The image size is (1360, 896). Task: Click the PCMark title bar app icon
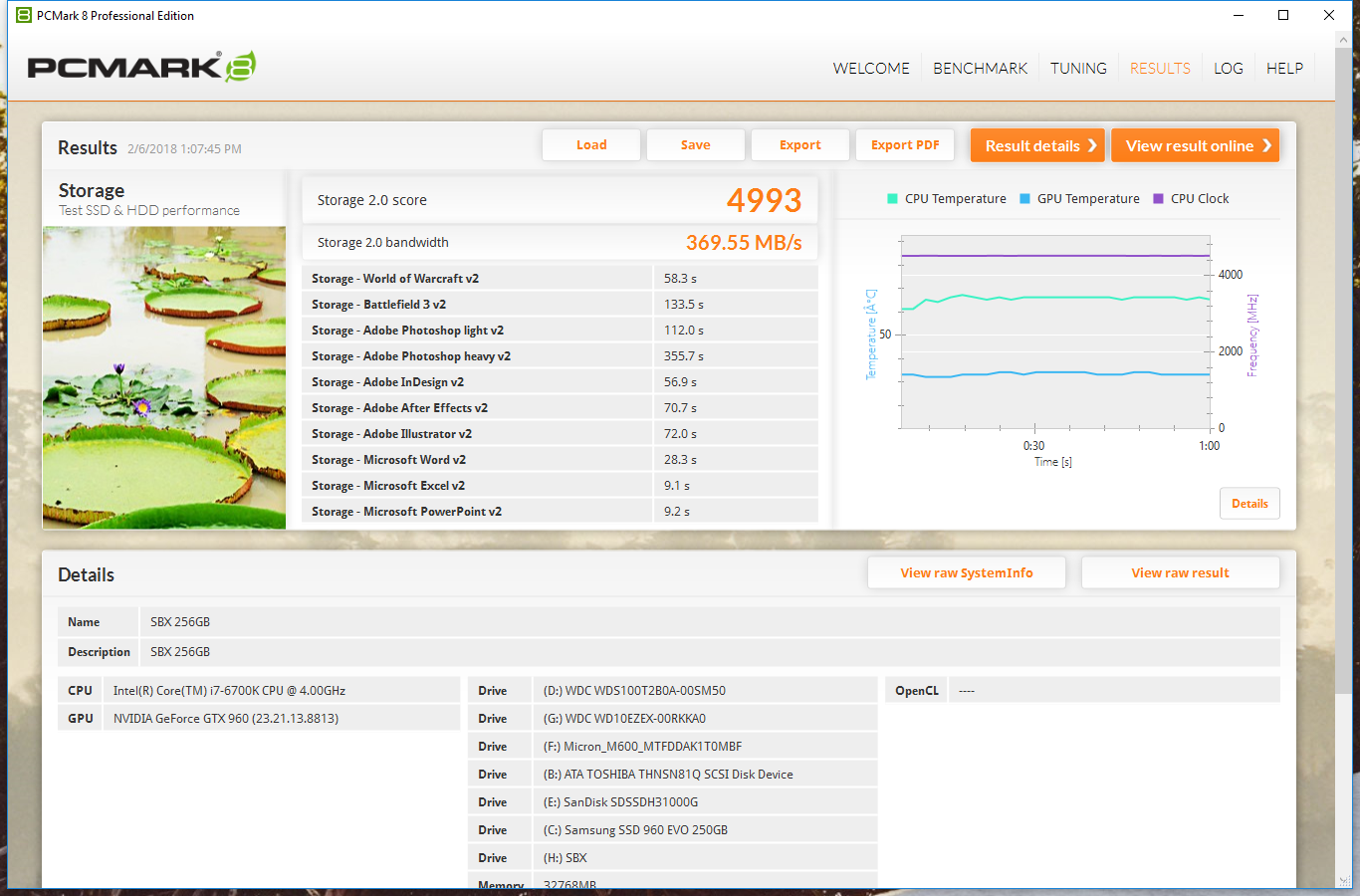coord(23,15)
